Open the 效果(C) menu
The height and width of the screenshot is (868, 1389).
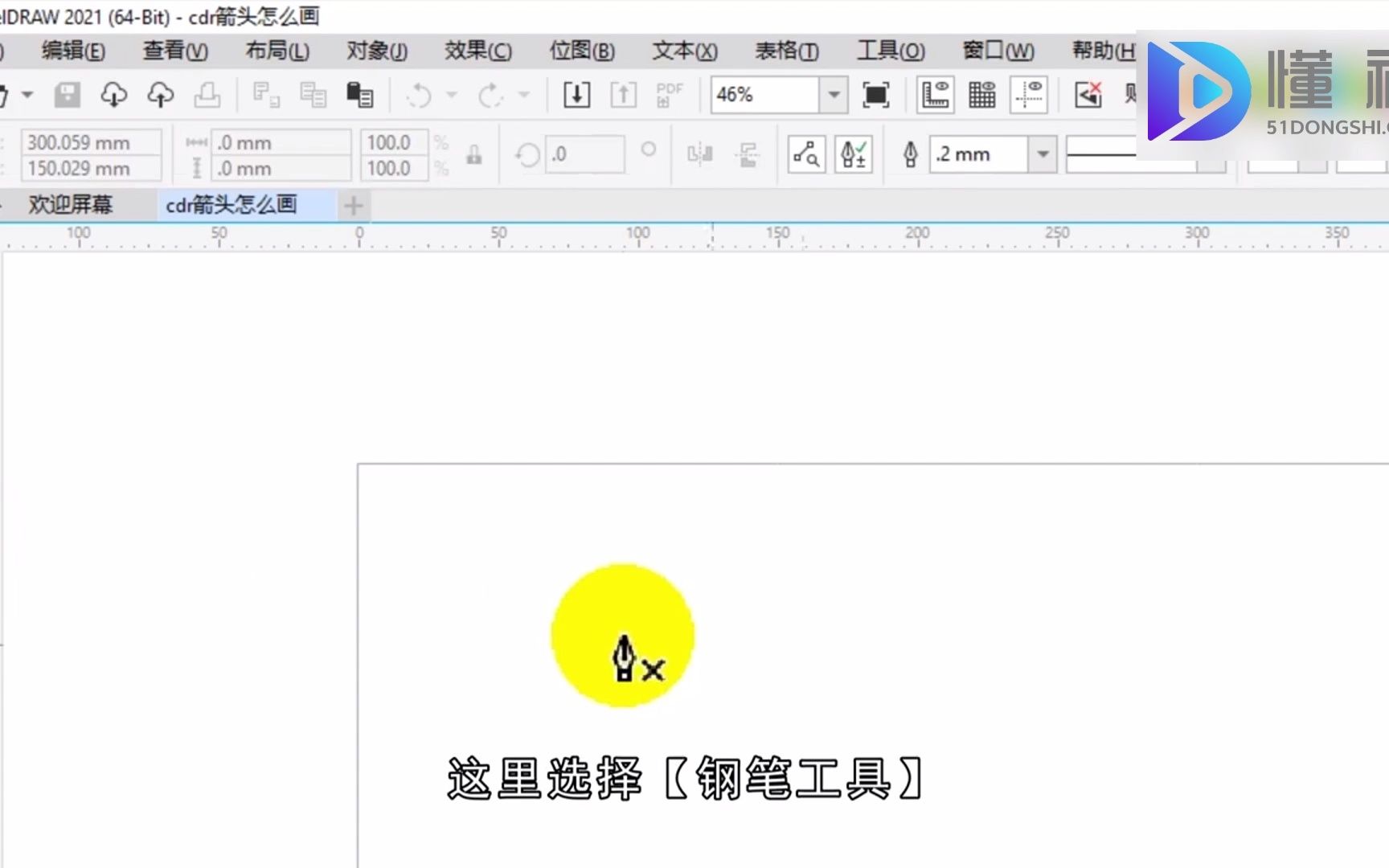point(478,51)
